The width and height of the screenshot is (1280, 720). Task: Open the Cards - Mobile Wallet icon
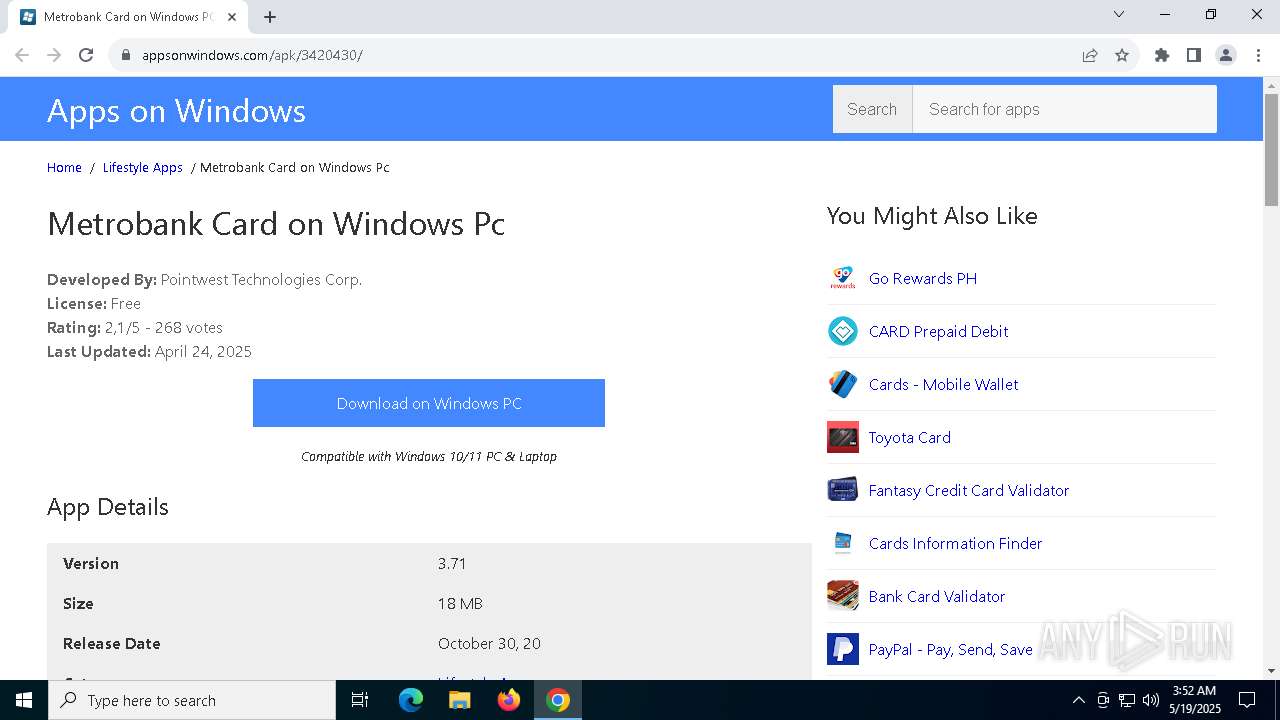point(843,384)
